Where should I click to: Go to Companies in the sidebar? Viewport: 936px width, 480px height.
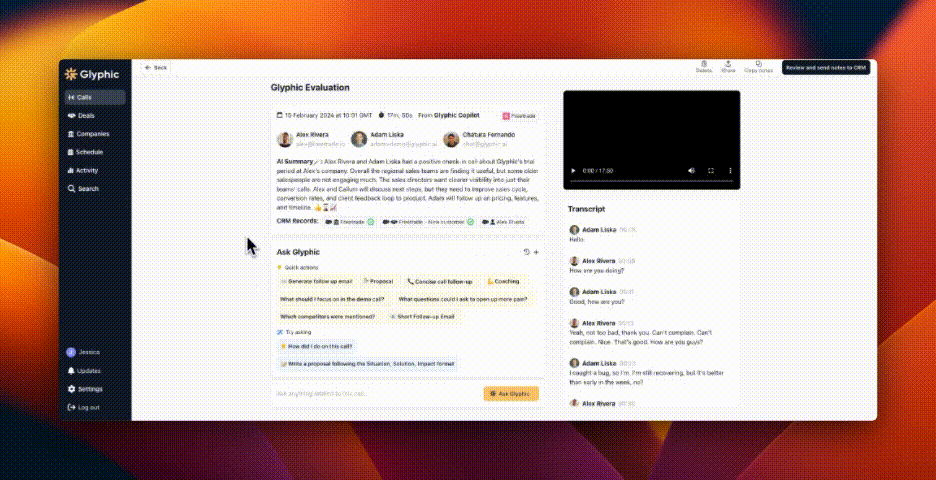[x=95, y=134]
